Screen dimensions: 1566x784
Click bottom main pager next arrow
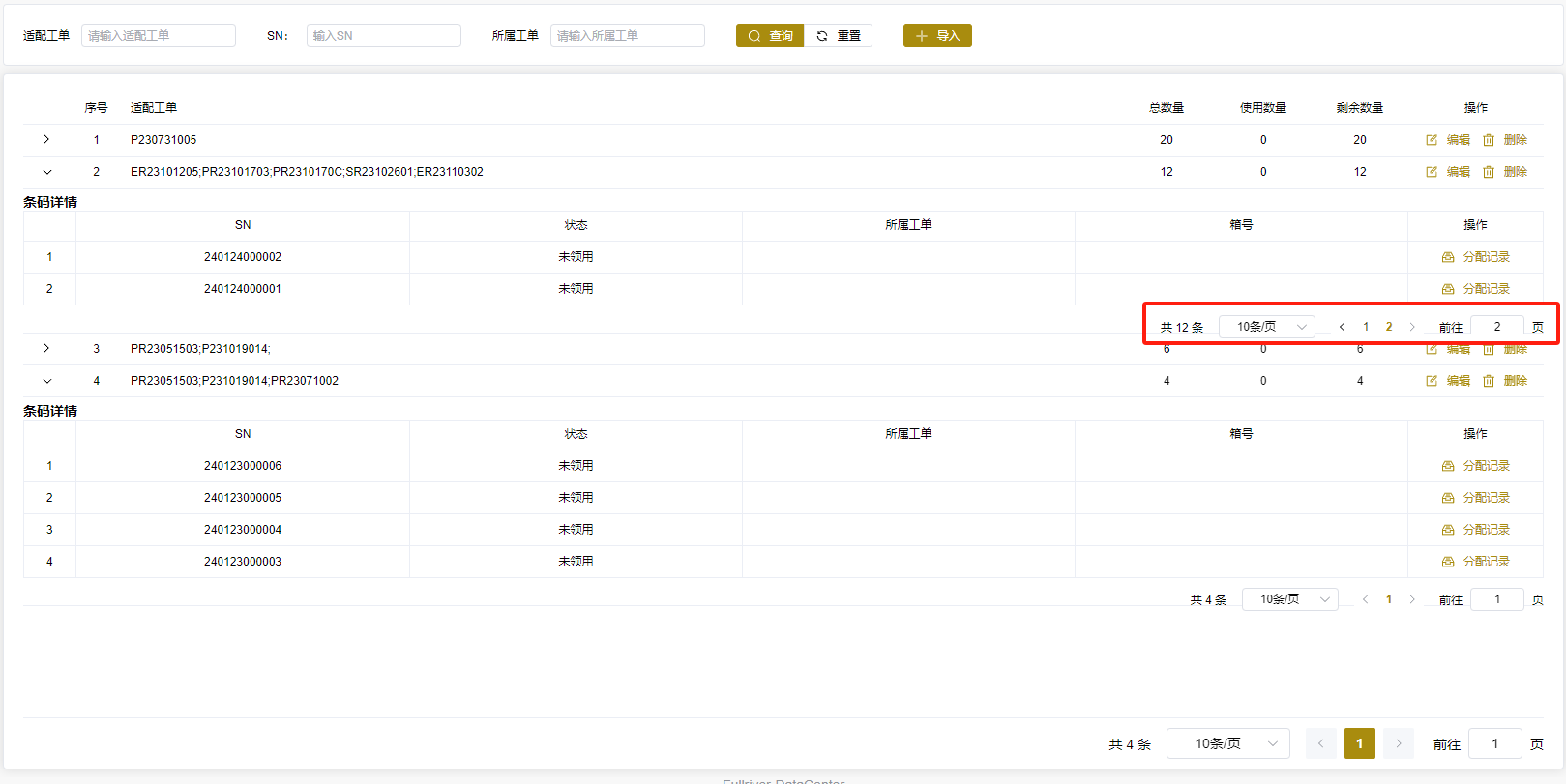1399,743
